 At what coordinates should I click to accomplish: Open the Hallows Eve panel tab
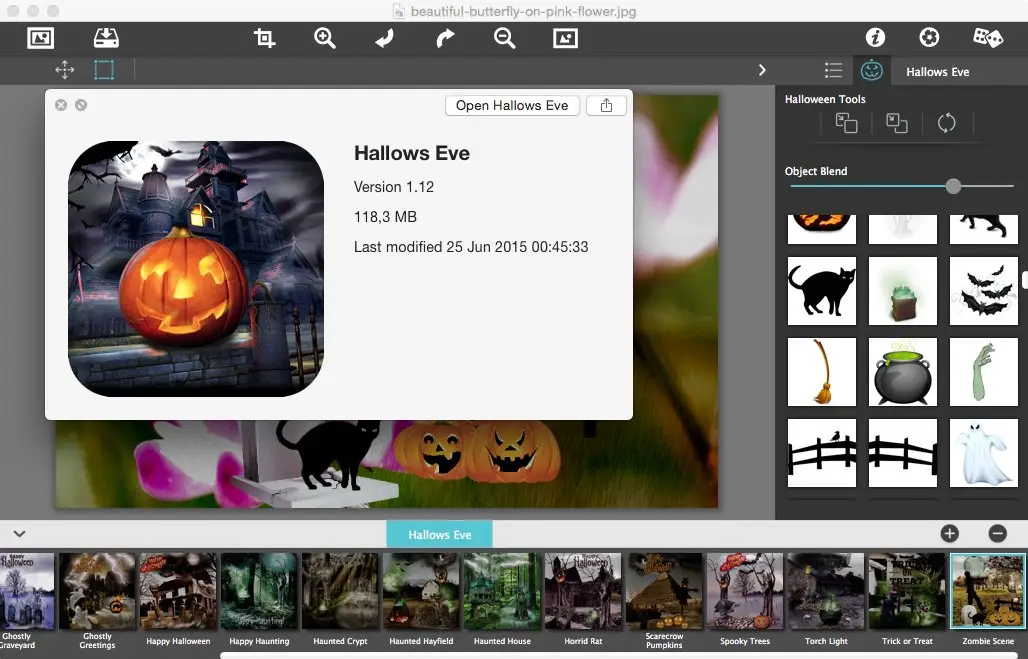click(938, 71)
